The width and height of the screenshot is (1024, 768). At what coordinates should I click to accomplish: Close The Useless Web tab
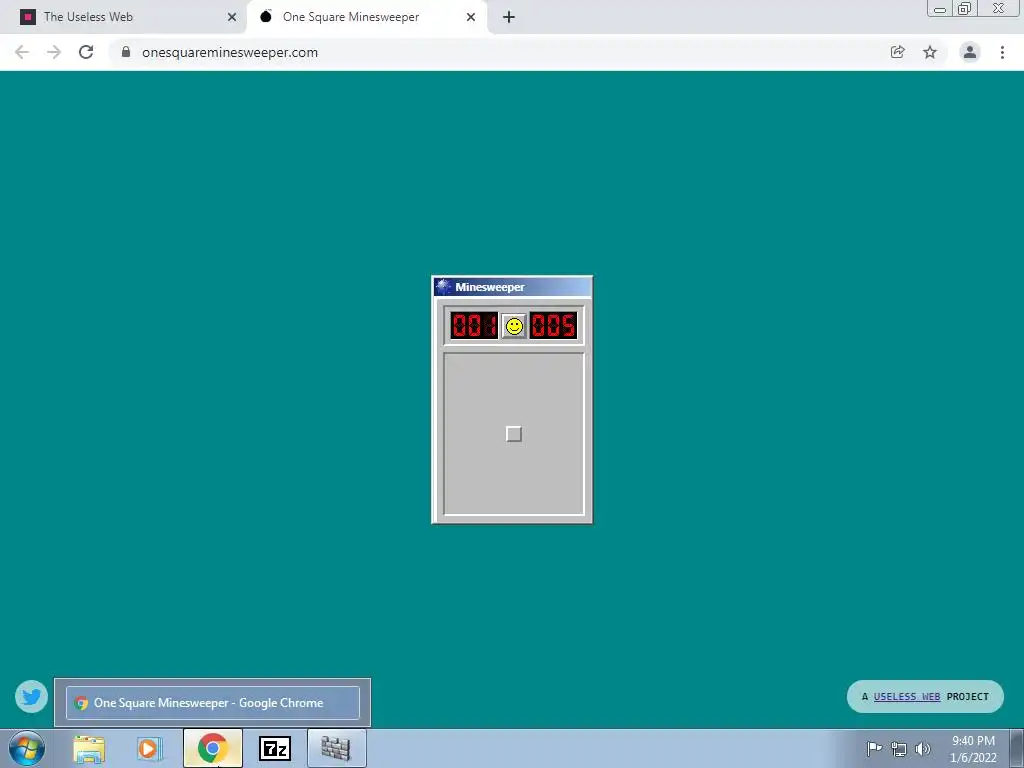[x=232, y=17]
